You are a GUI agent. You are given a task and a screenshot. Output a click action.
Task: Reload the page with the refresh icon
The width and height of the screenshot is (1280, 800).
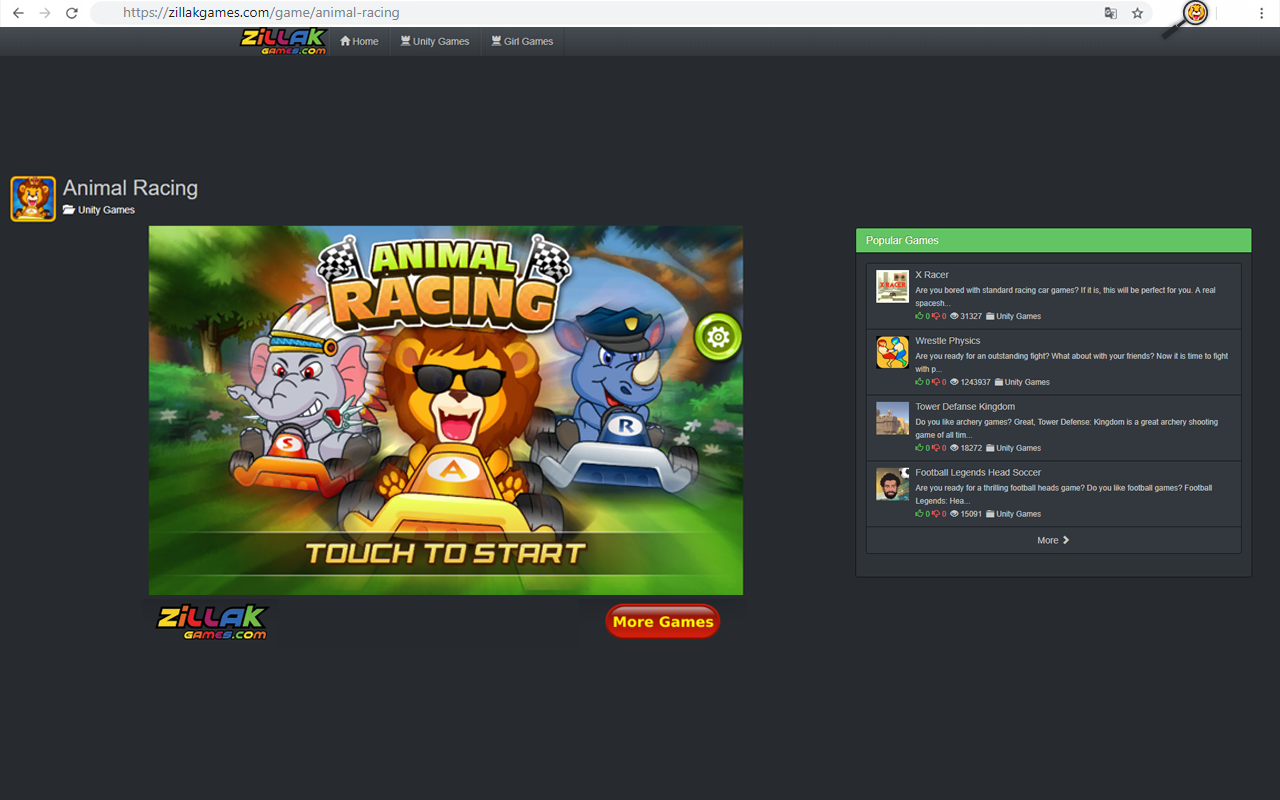(71, 13)
